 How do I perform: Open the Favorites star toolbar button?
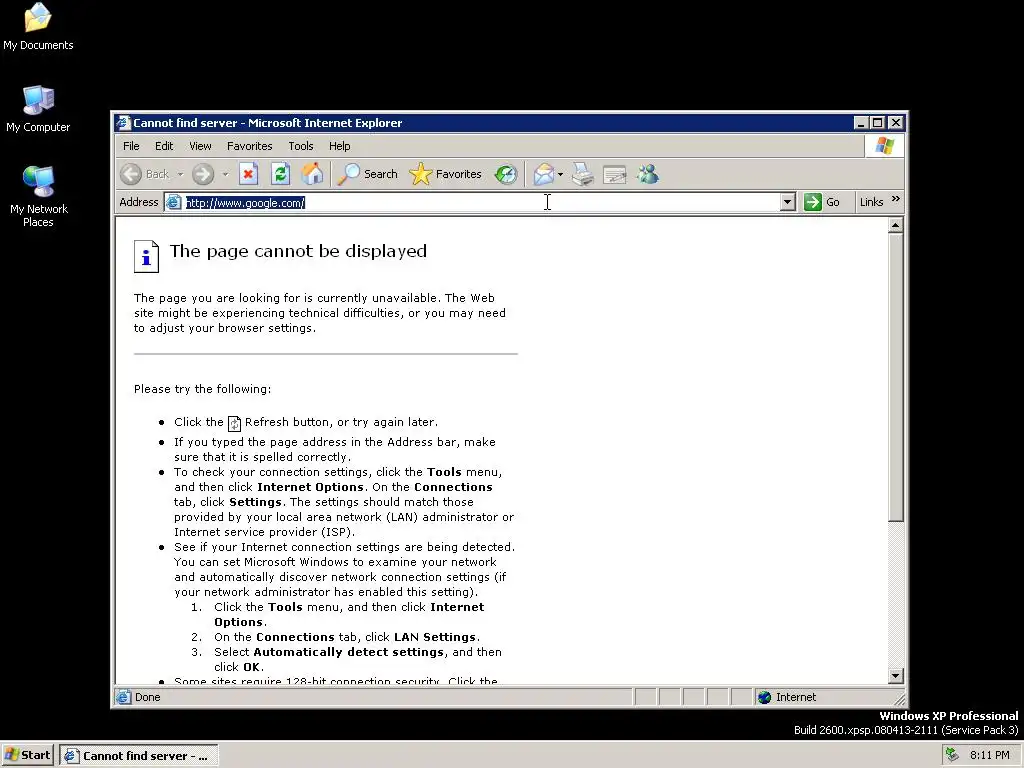pyautogui.click(x=445, y=174)
